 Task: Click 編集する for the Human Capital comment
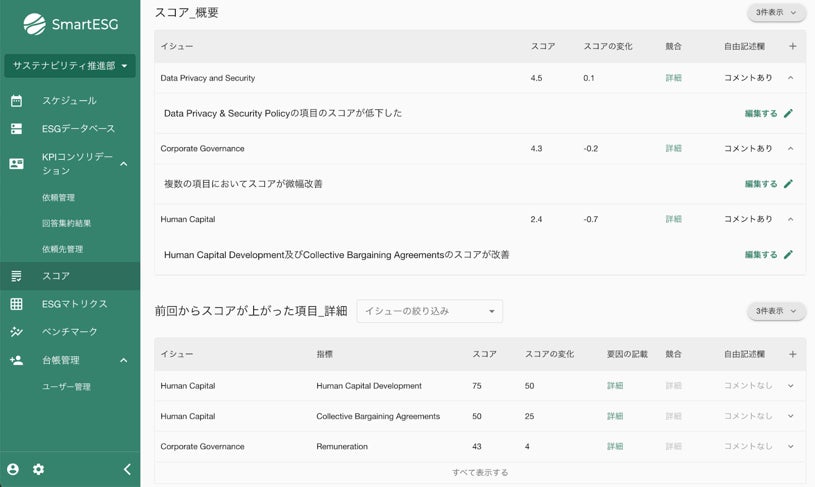coord(760,255)
